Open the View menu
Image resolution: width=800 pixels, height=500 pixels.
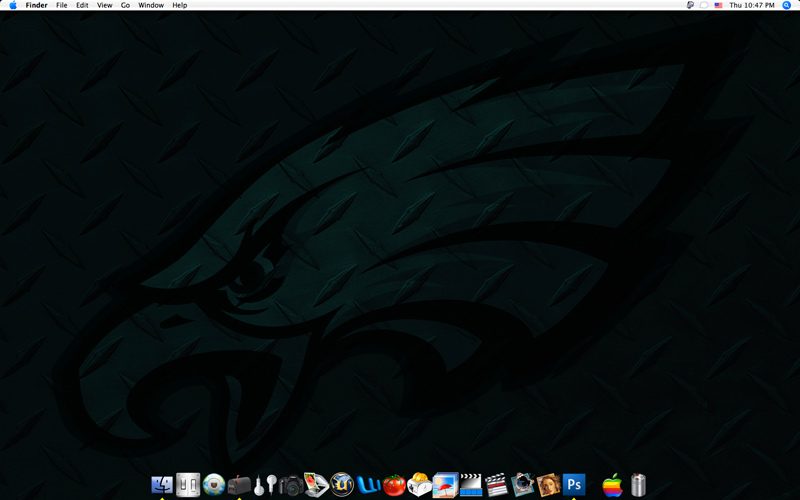tap(105, 5)
